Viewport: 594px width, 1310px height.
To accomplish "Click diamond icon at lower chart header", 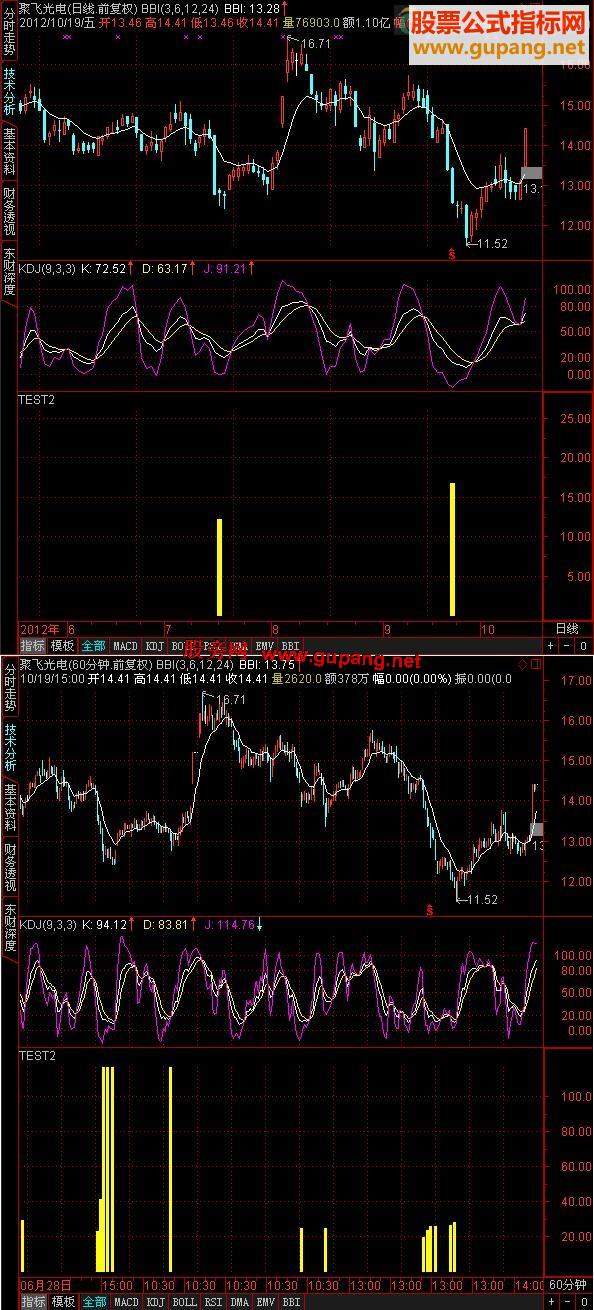I will pos(523,664).
